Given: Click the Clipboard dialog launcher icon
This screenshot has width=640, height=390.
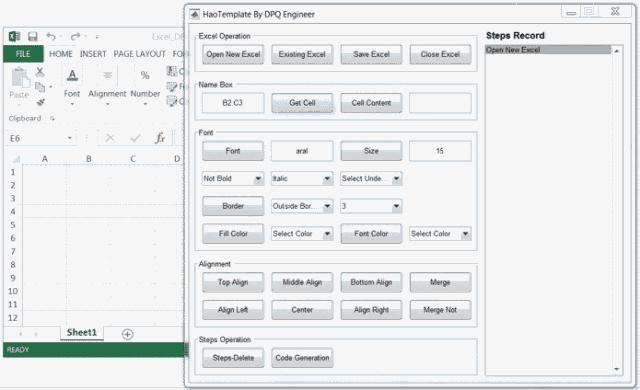Looking at the screenshot, I should click(x=52, y=118).
